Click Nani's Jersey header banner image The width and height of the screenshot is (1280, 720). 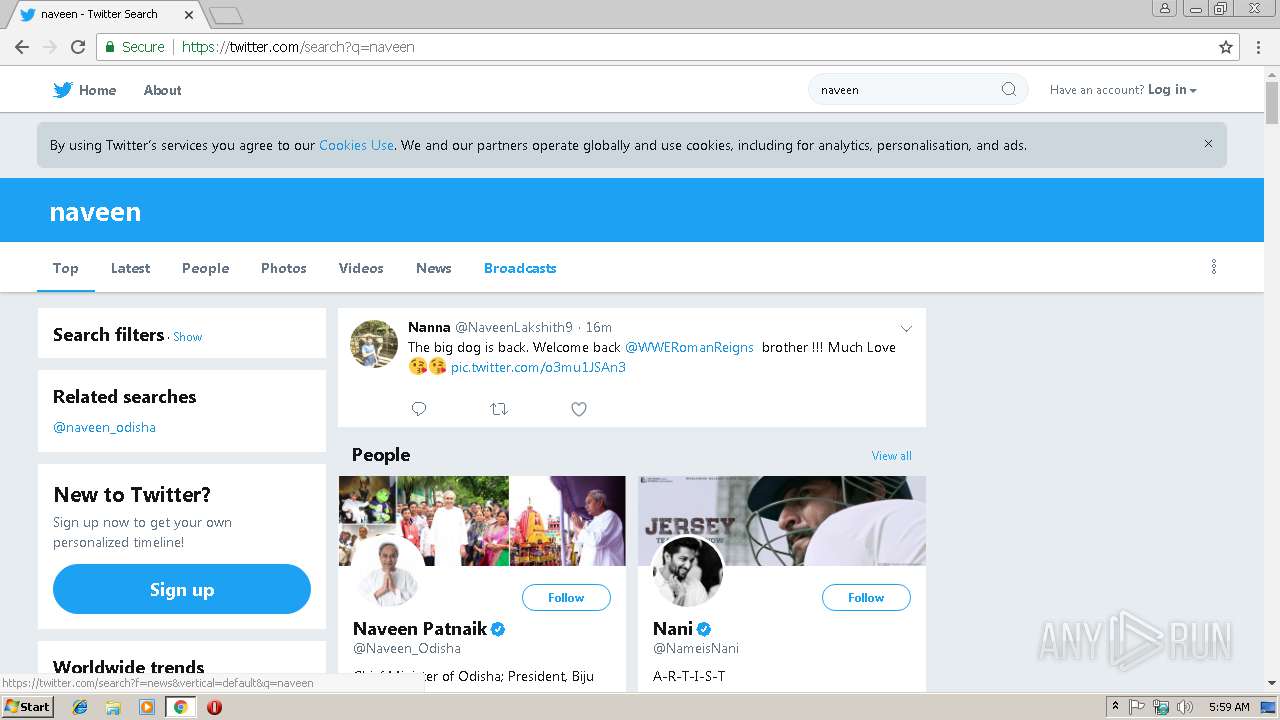[782, 520]
